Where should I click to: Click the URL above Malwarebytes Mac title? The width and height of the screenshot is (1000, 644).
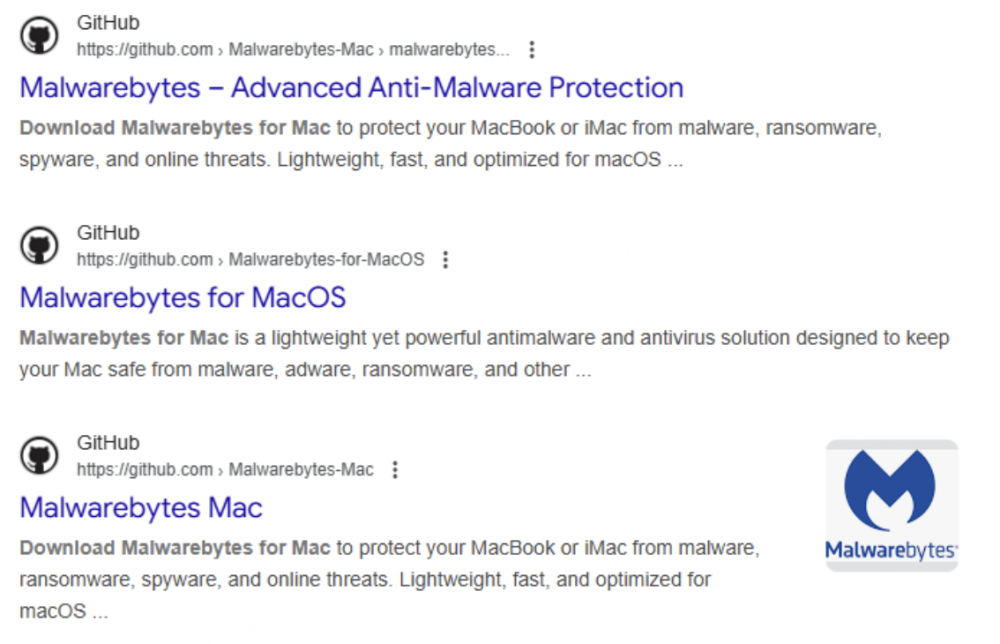pos(225,470)
